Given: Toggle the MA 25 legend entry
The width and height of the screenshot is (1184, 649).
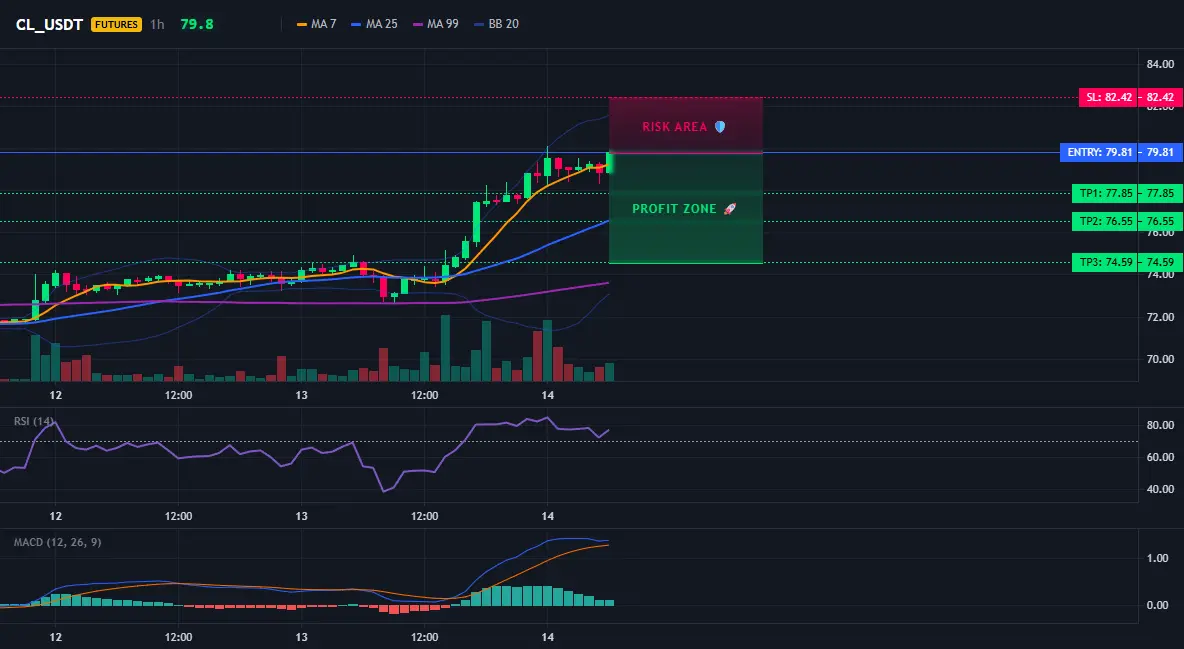Looking at the screenshot, I should point(375,24).
